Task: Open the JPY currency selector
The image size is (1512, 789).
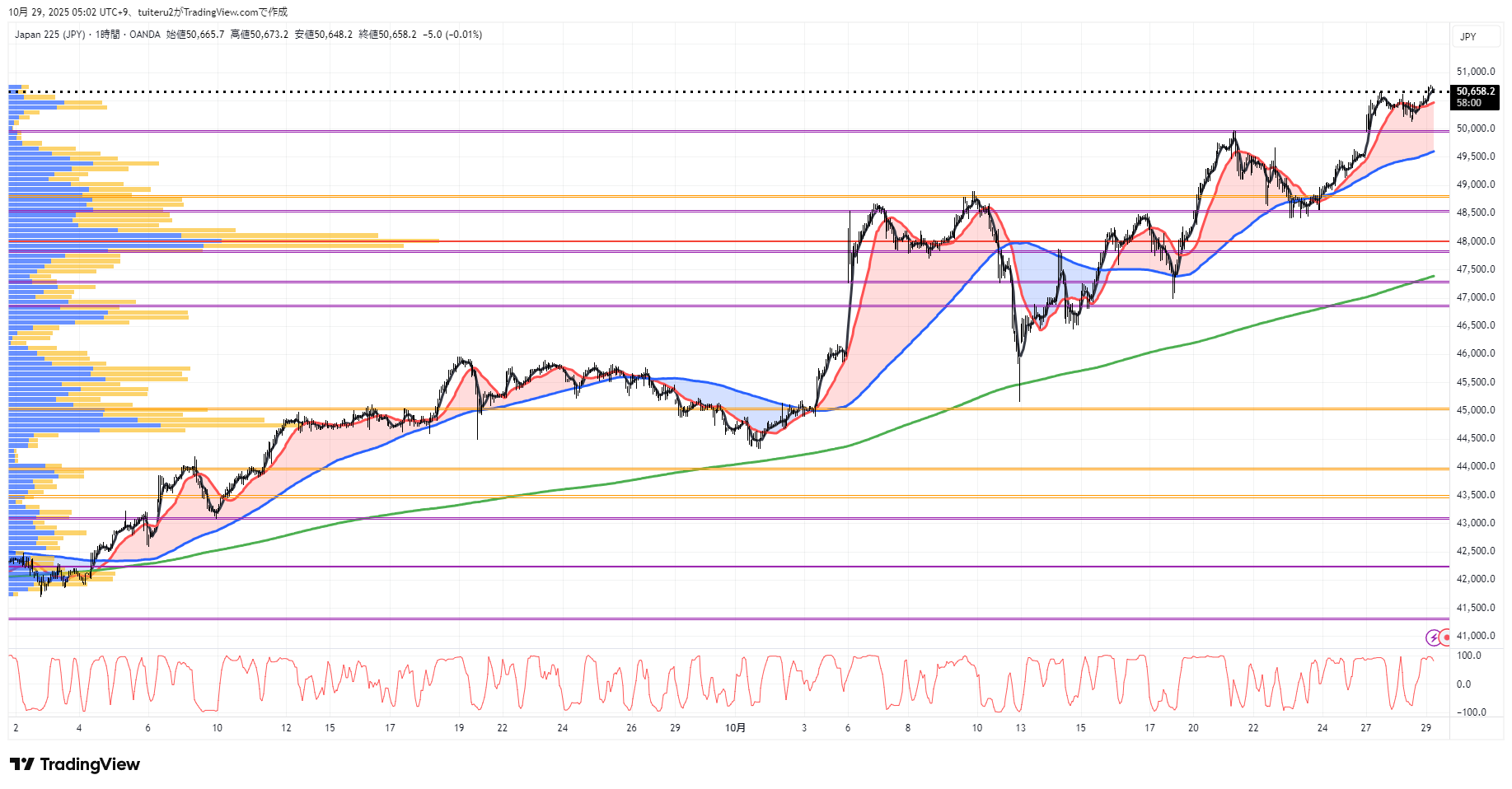Action: click(x=1468, y=37)
